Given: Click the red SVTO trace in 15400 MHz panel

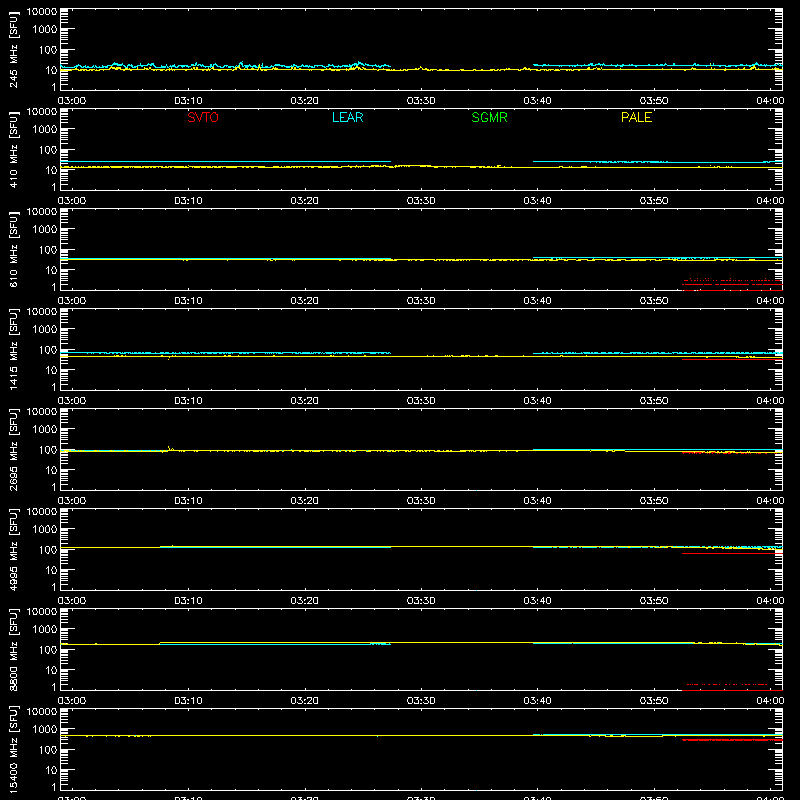Looking at the screenshot, I should [732, 740].
